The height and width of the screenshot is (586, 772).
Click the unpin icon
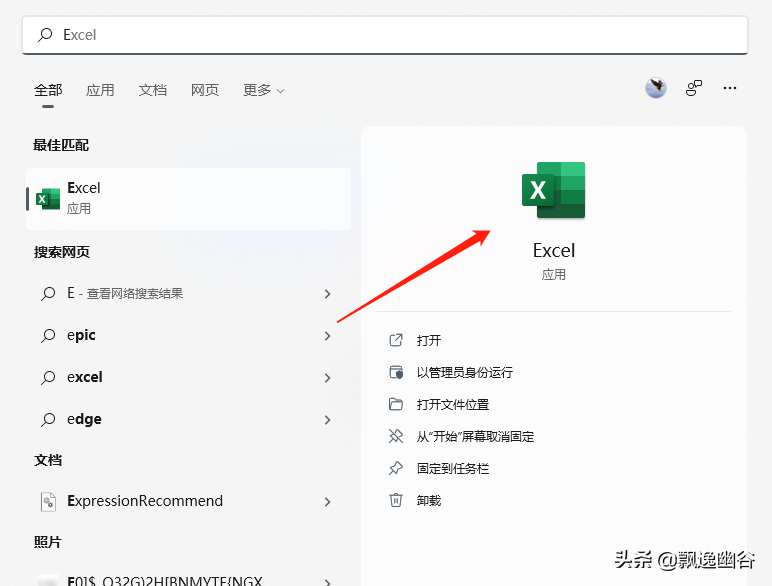tap(396, 436)
